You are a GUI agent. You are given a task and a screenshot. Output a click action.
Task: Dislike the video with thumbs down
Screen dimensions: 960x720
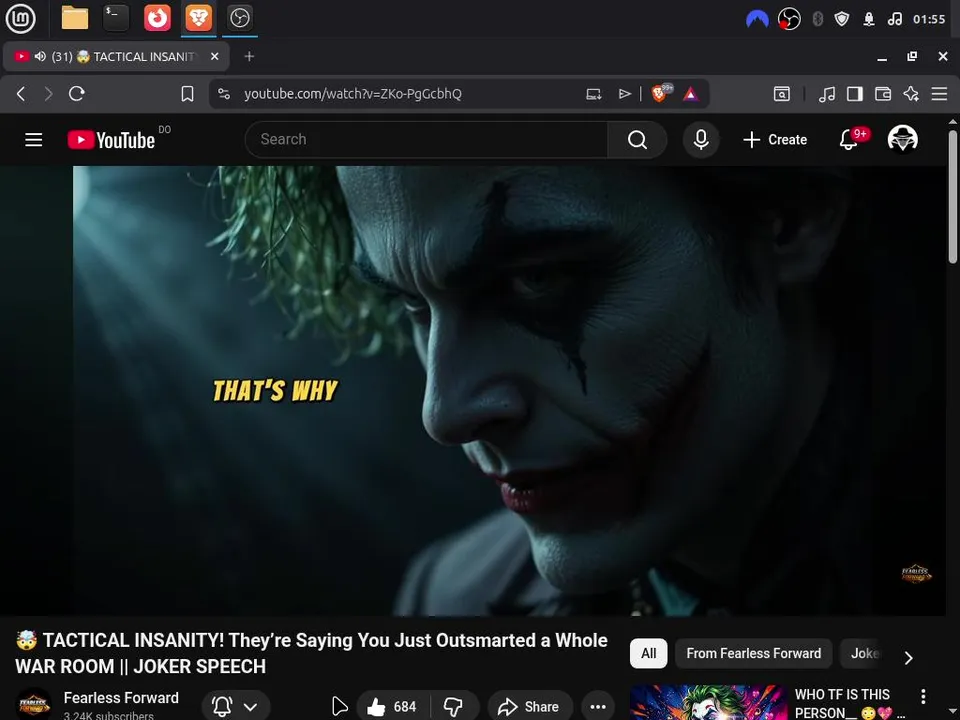(454, 707)
